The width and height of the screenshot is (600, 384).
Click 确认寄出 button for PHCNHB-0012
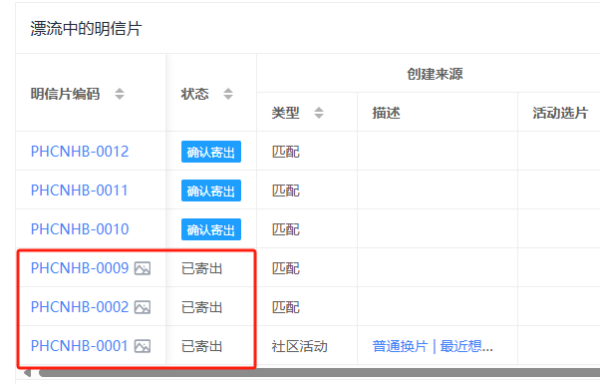pyautogui.click(x=211, y=152)
